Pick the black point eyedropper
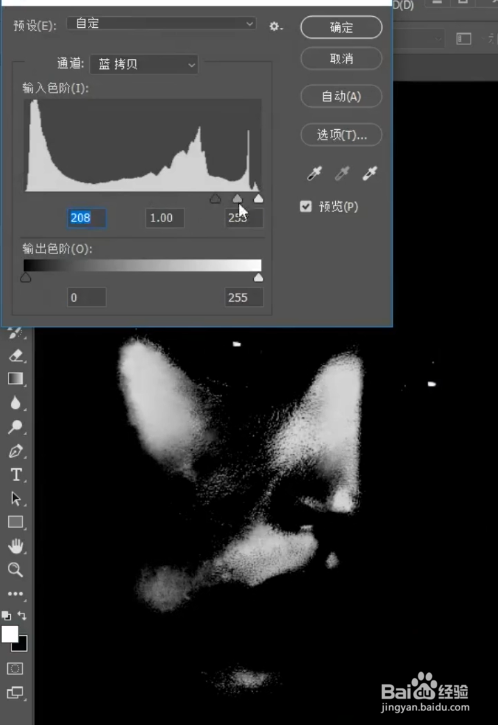Image resolution: width=498 pixels, height=725 pixels. pyautogui.click(x=314, y=173)
